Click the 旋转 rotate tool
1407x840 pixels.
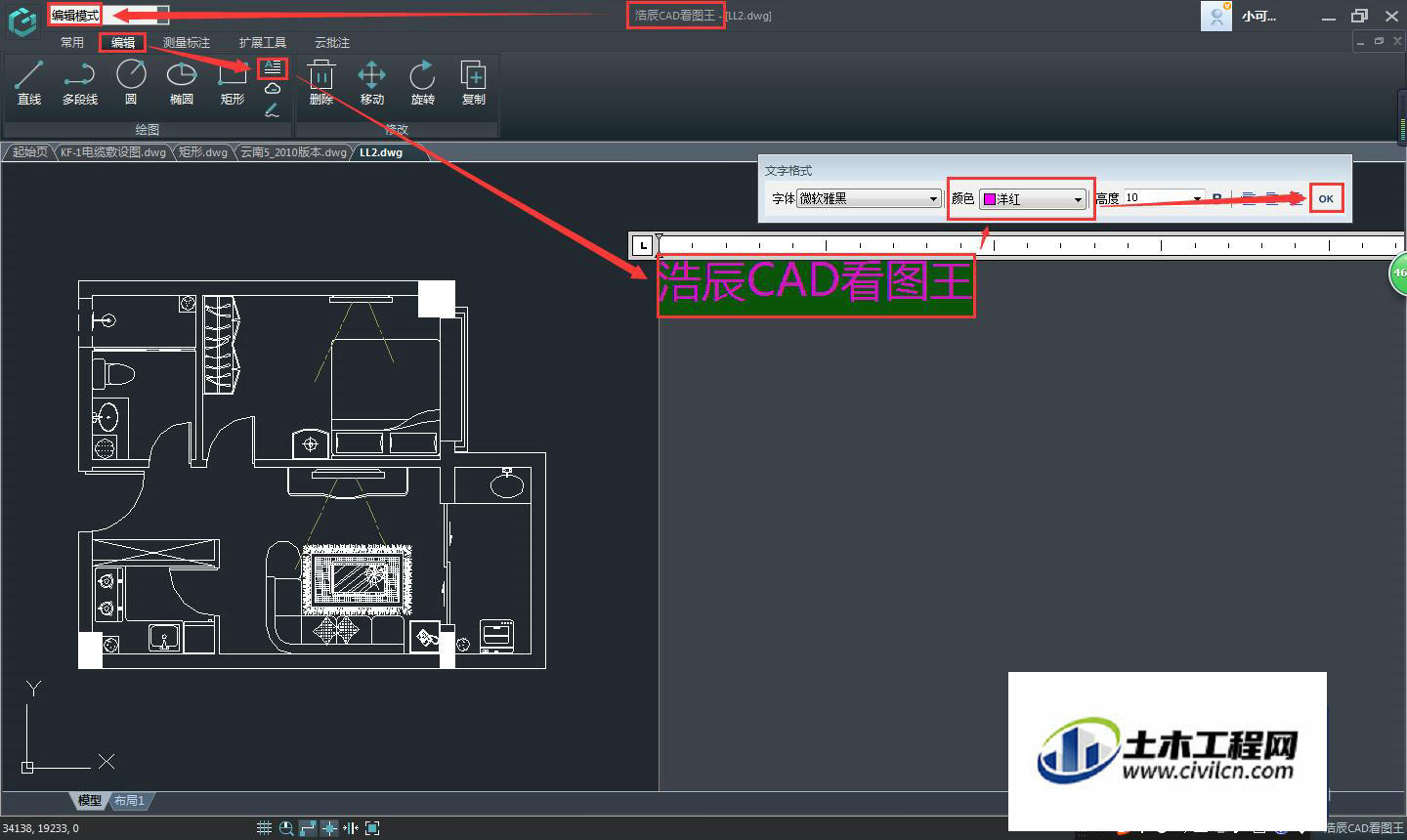click(x=423, y=82)
